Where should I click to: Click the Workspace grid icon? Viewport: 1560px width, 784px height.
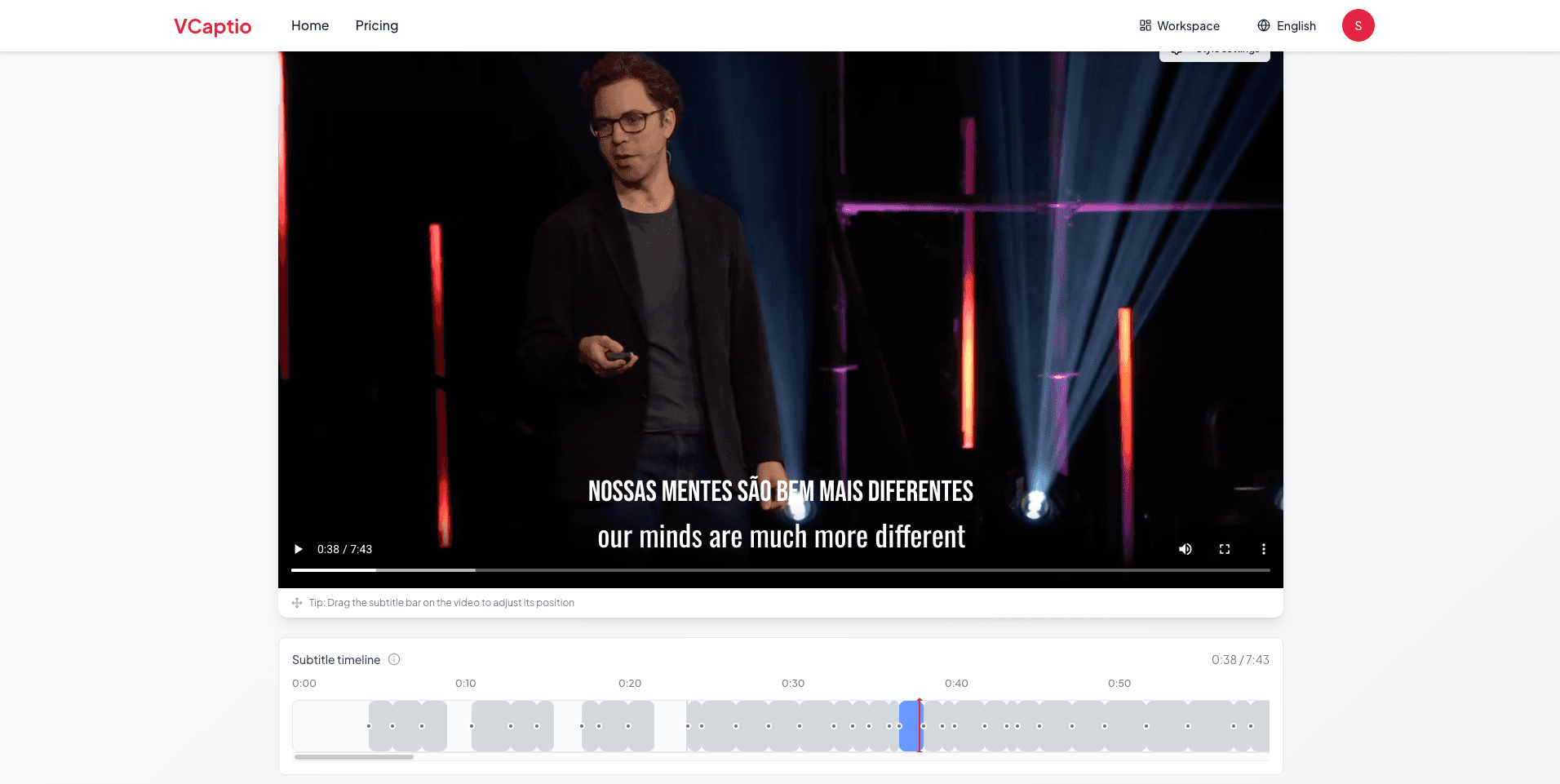click(x=1146, y=25)
